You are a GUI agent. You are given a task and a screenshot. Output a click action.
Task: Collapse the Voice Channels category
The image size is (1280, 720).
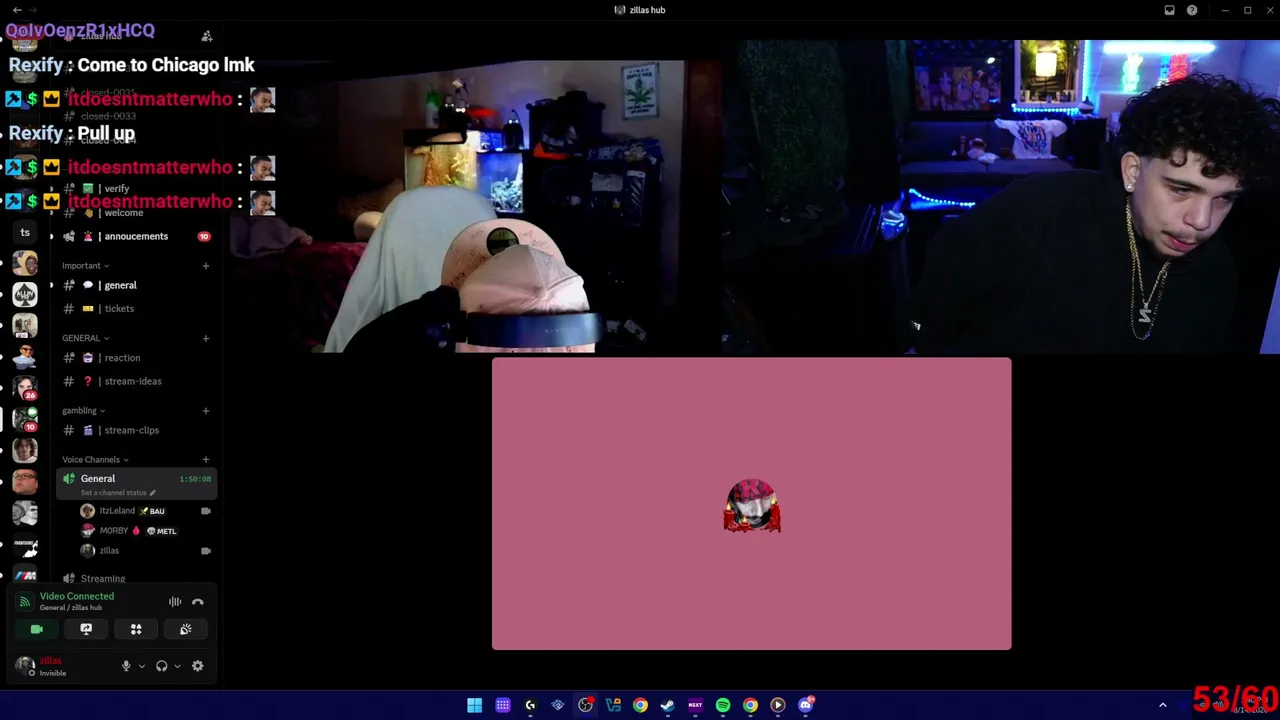click(x=95, y=459)
